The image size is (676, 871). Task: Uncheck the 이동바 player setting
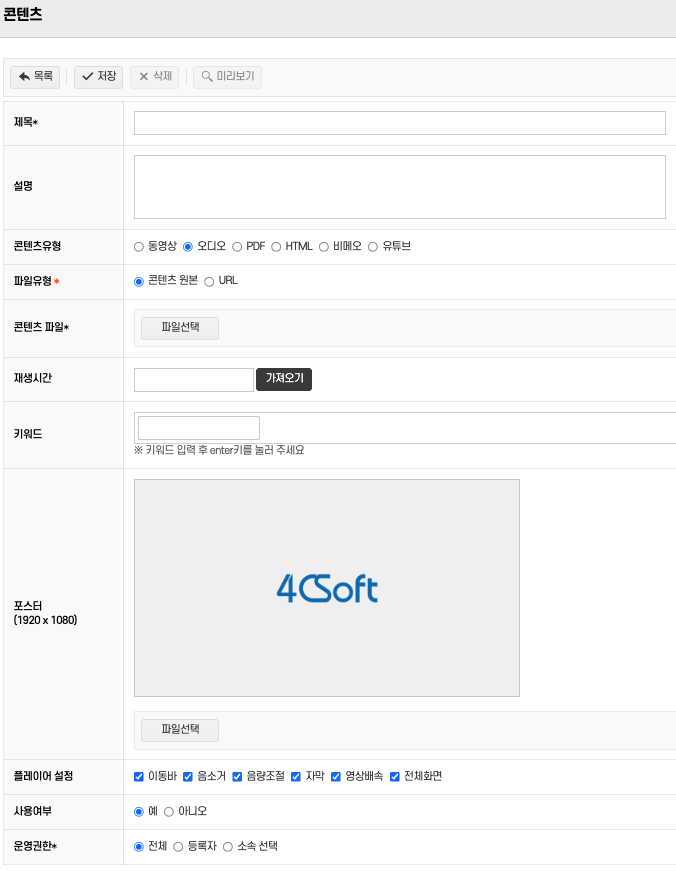coord(139,777)
